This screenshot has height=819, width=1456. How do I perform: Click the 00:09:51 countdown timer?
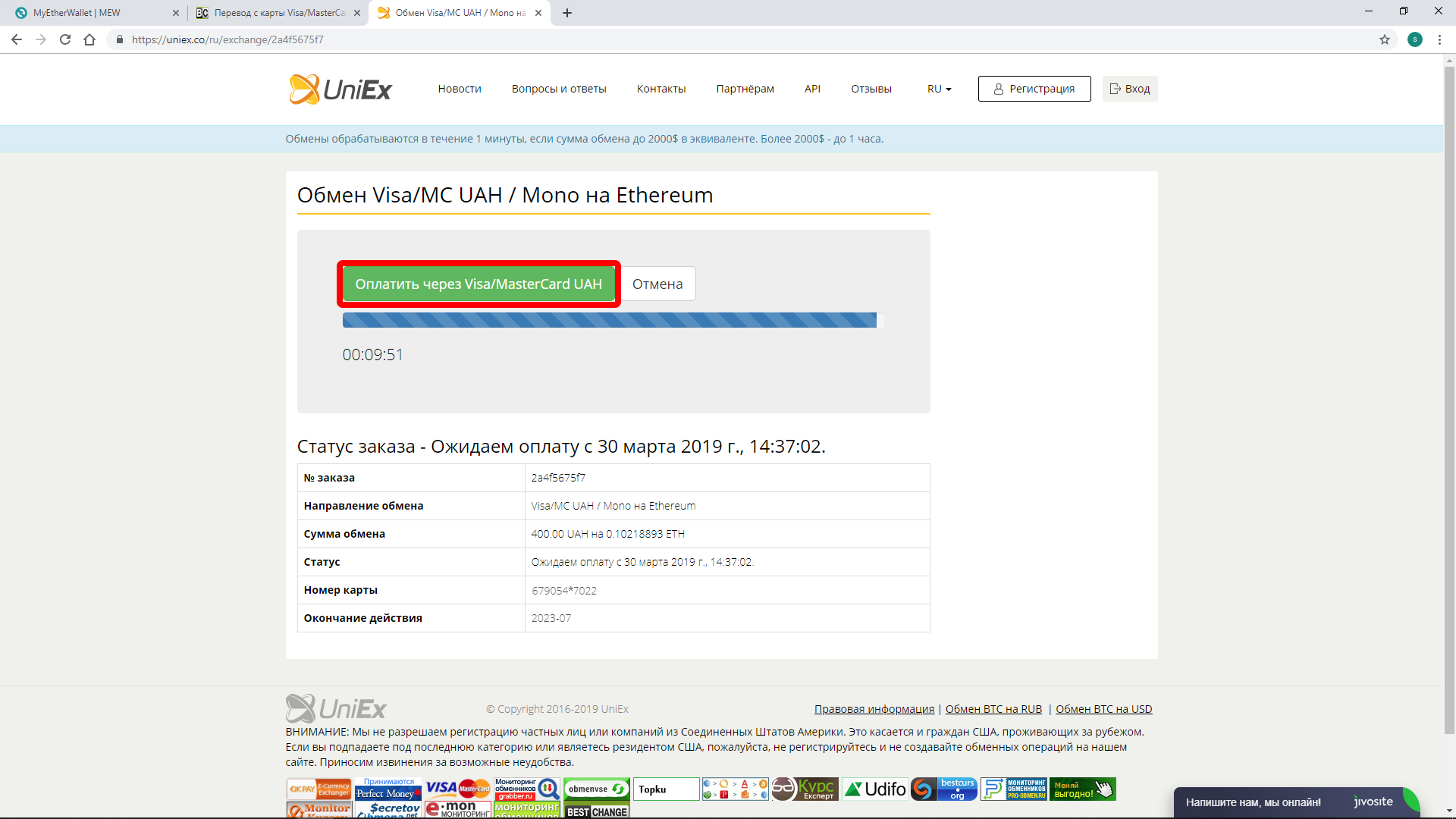click(x=373, y=355)
